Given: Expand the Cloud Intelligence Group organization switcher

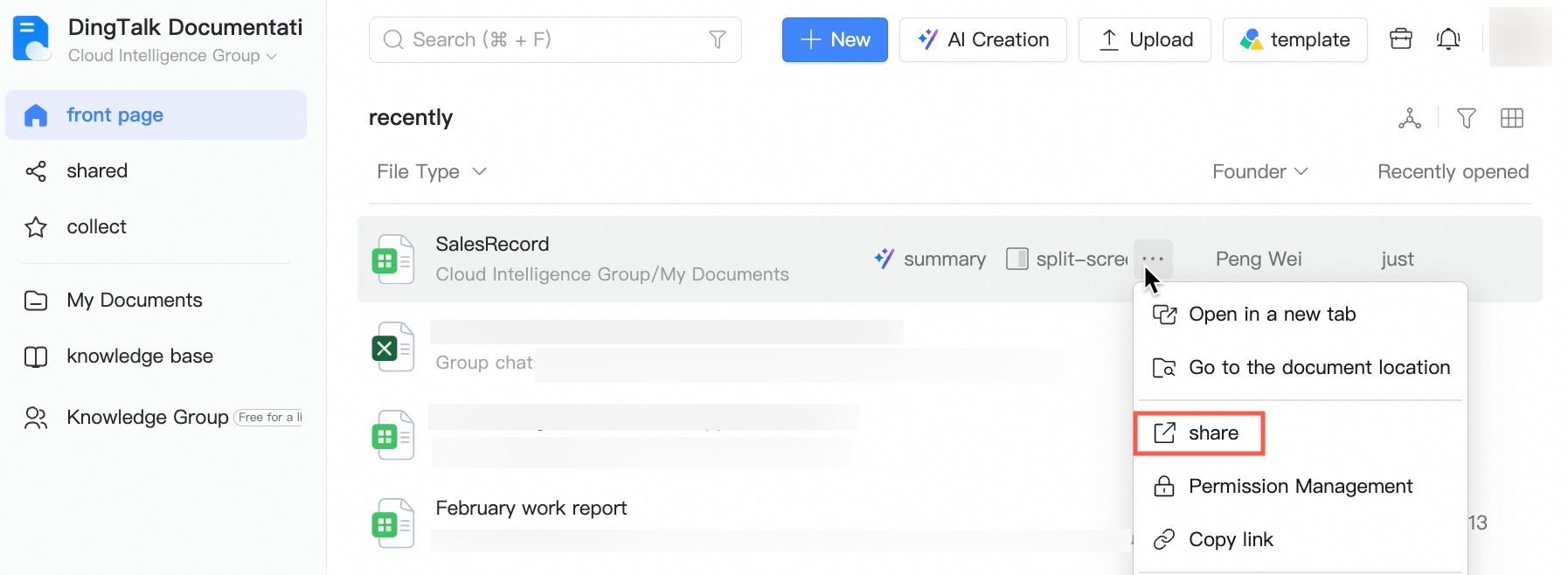Looking at the screenshot, I should point(173,56).
